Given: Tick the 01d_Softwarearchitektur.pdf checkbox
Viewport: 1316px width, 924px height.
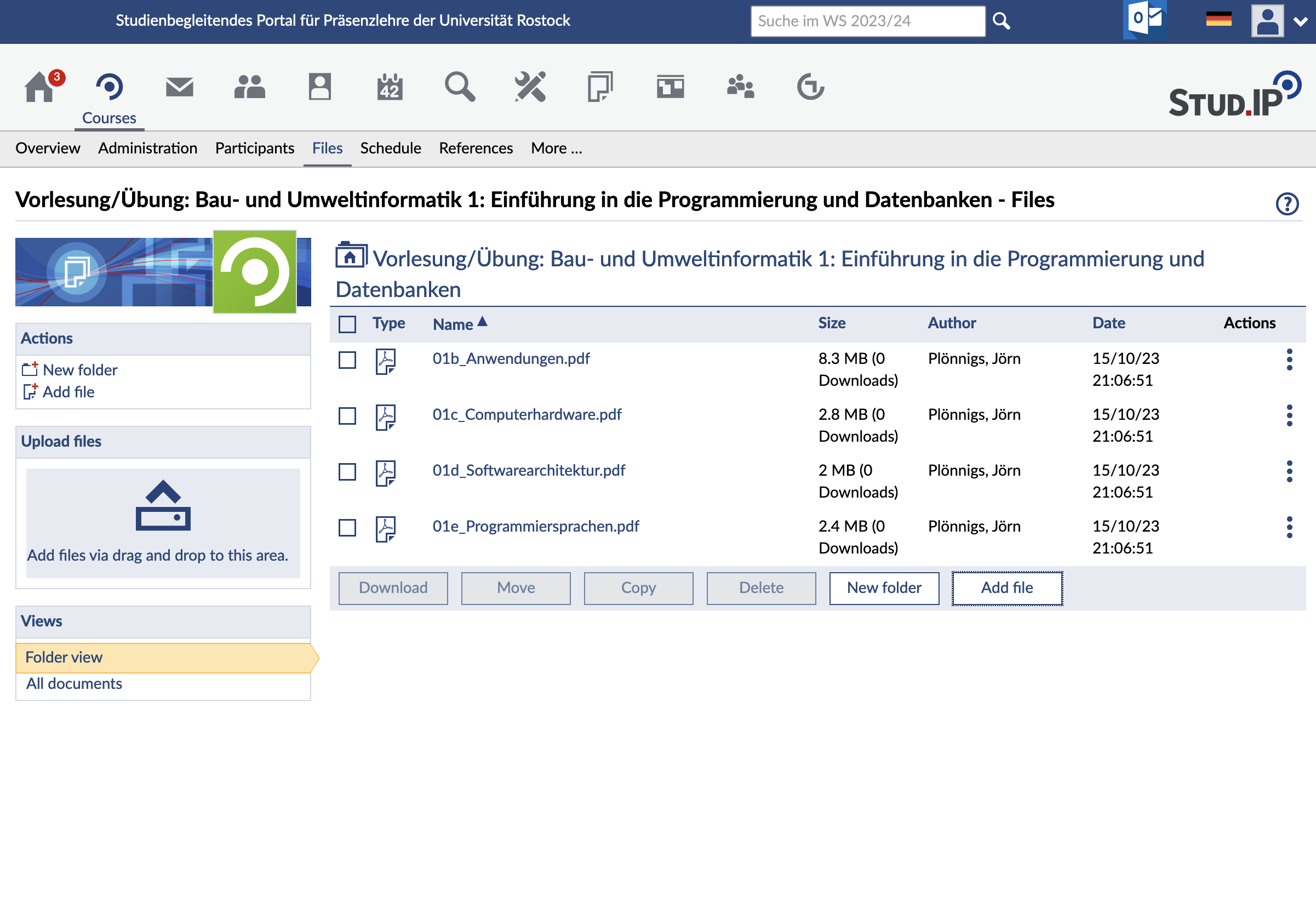Looking at the screenshot, I should (347, 472).
